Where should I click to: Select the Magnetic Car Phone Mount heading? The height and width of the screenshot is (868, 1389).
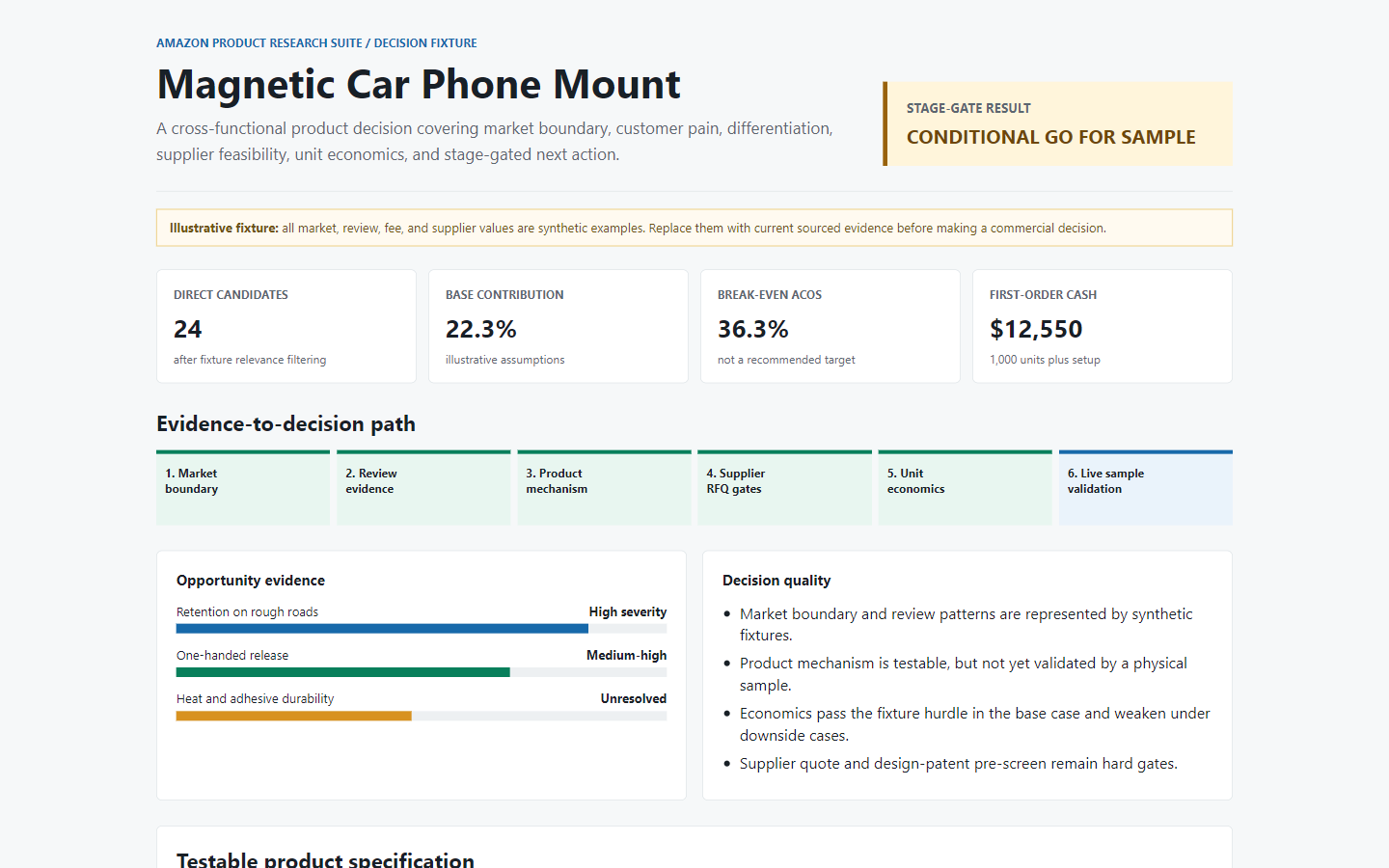pos(419,85)
